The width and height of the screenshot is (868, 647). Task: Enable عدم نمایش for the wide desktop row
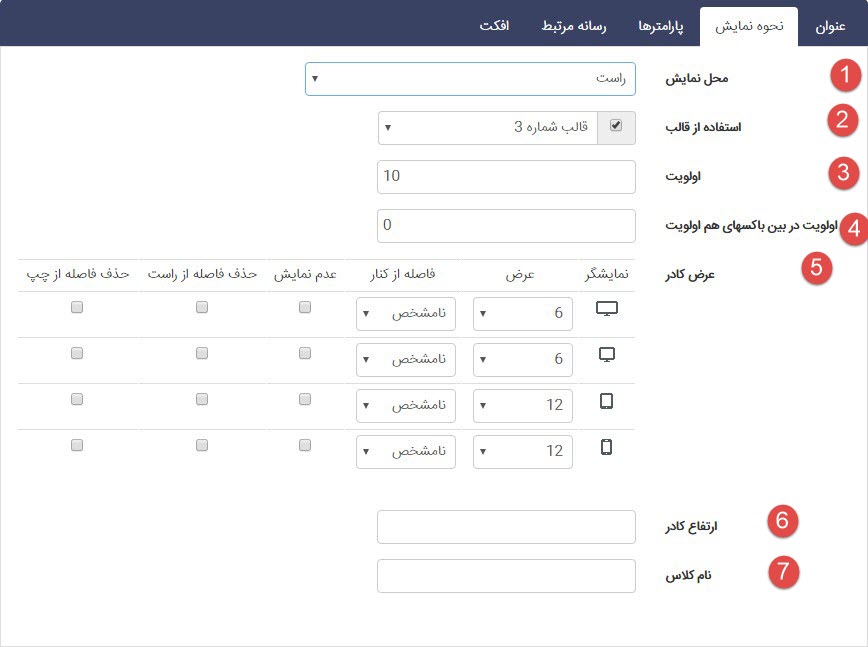[x=305, y=308]
